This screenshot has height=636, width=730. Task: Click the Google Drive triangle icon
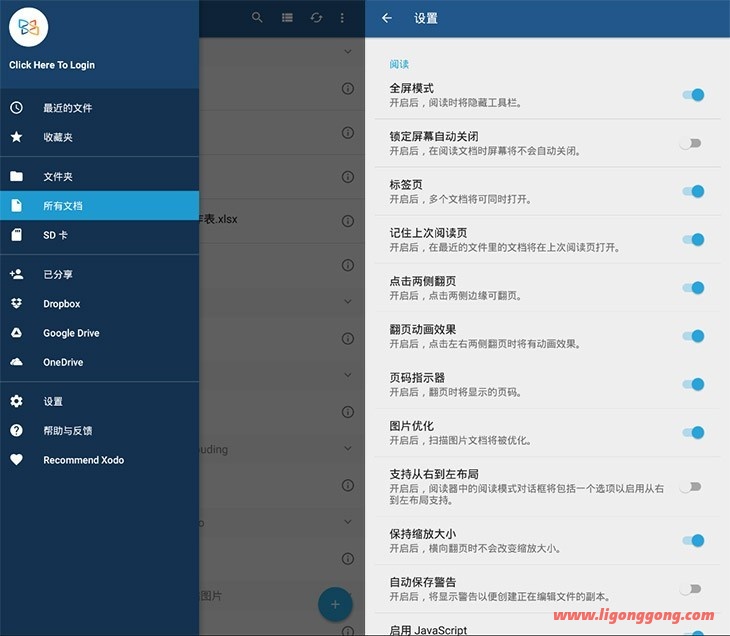coord(16,333)
